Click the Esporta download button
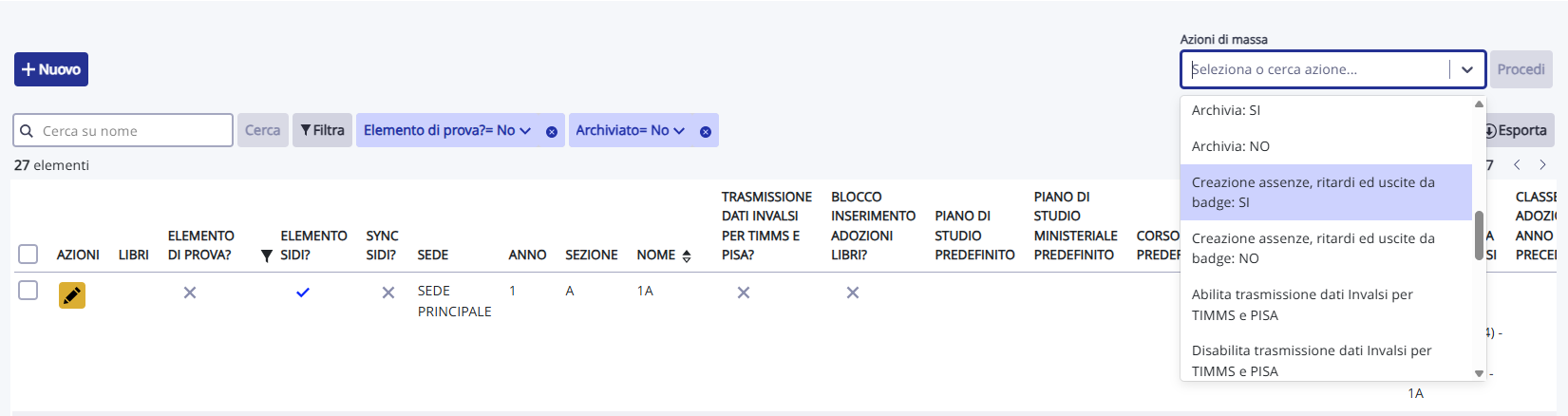Screen dimensions: 1568x416 tap(1517, 130)
